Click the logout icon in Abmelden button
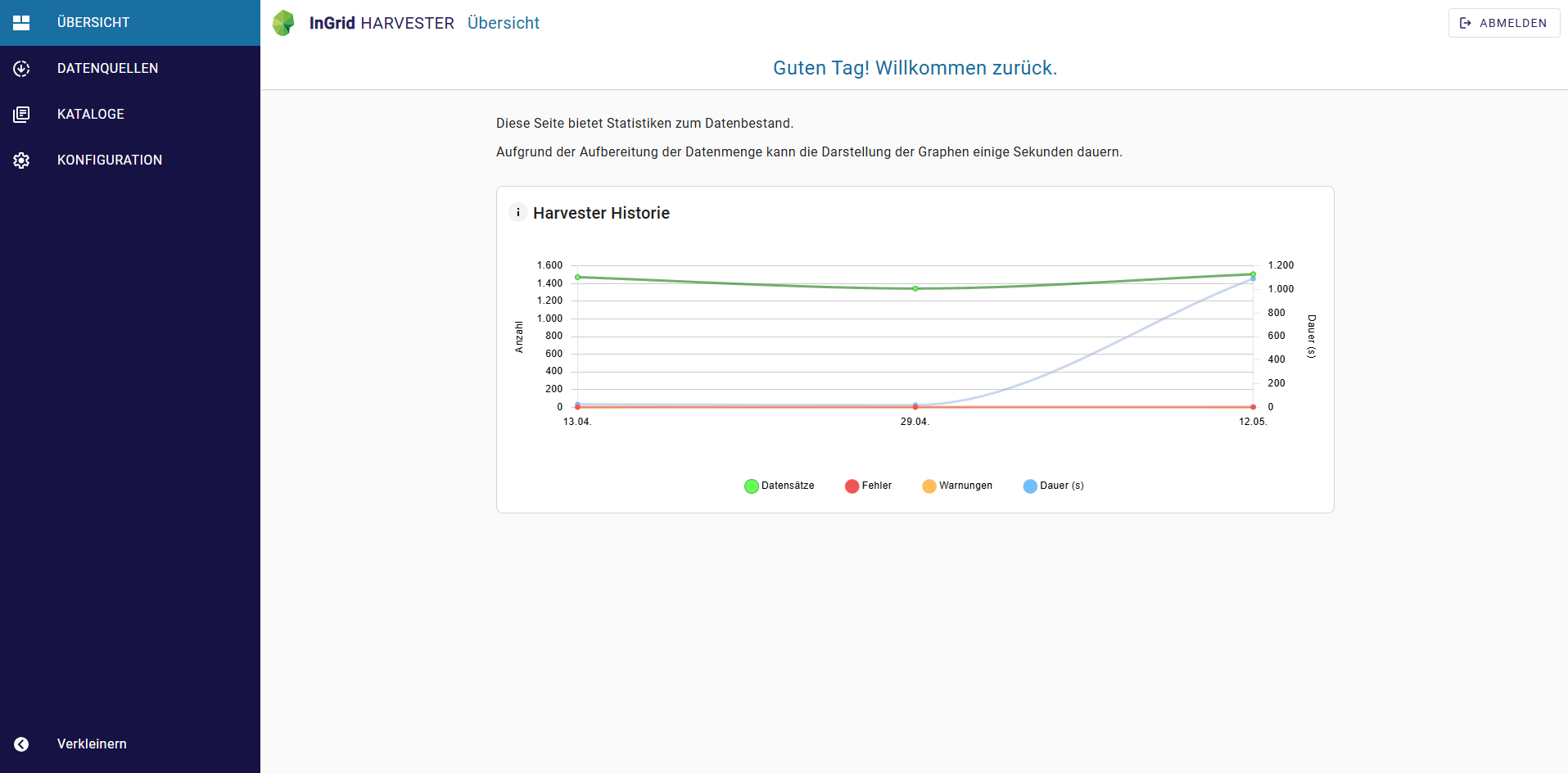This screenshot has width=1568, height=773. pyautogui.click(x=1466, y=23)
